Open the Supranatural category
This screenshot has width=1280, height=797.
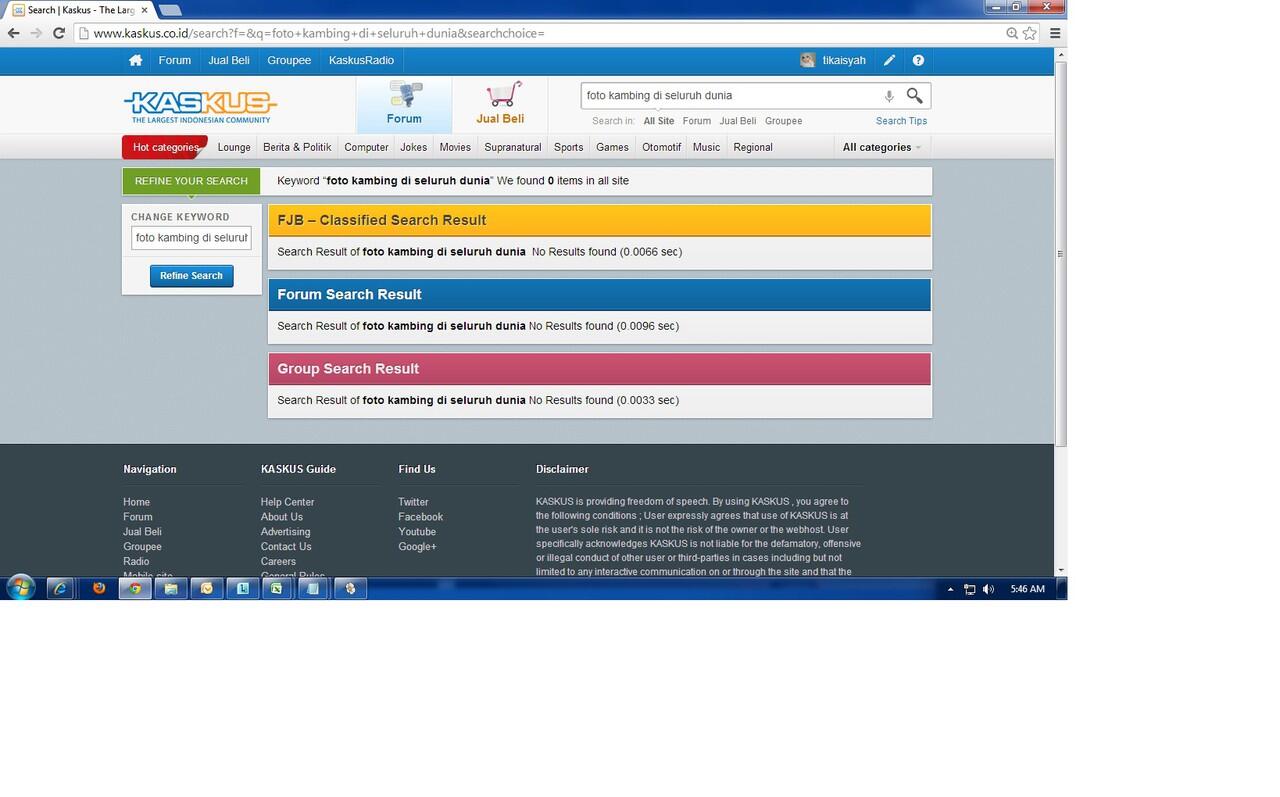coord(513,147)
